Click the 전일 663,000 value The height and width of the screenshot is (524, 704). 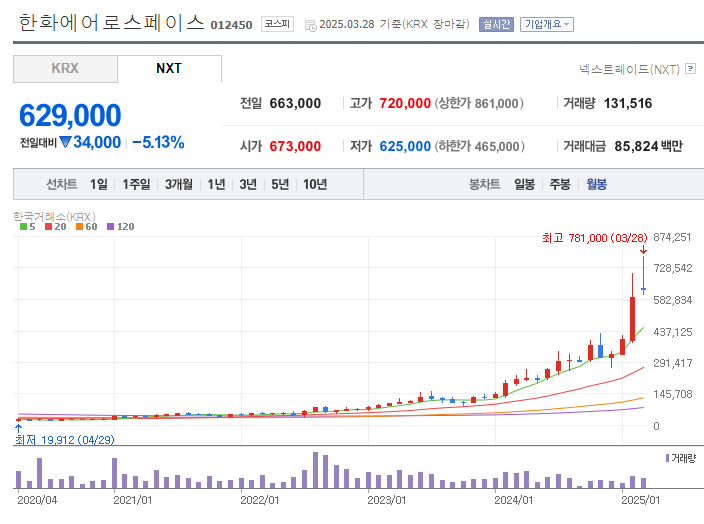pyautogui.click(x=295, y=104)
